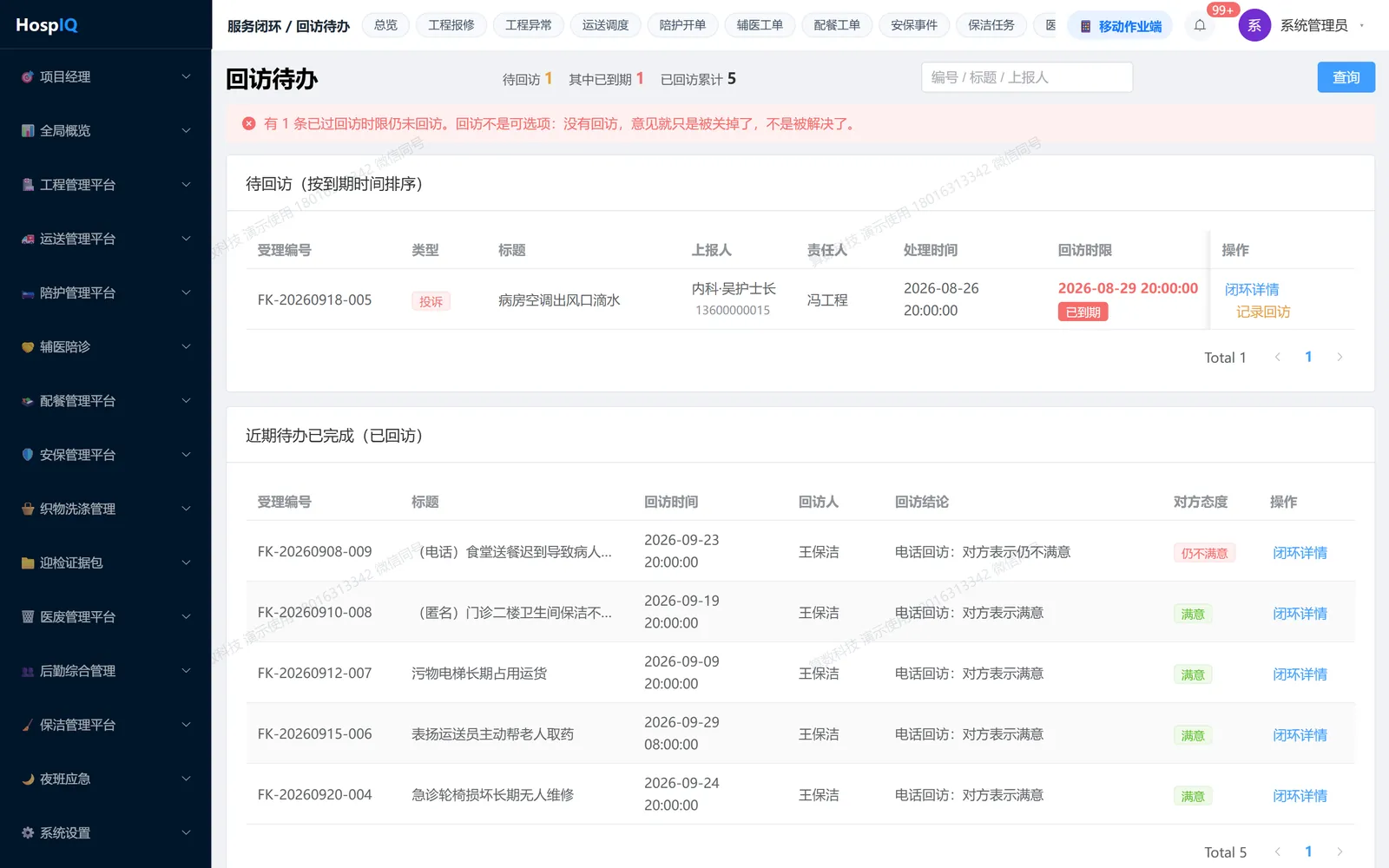The width and height of the screenshot is (1389, 868).
Task: Expand the 全局概览 menu chevron
Action: click(x=186, y=131)
